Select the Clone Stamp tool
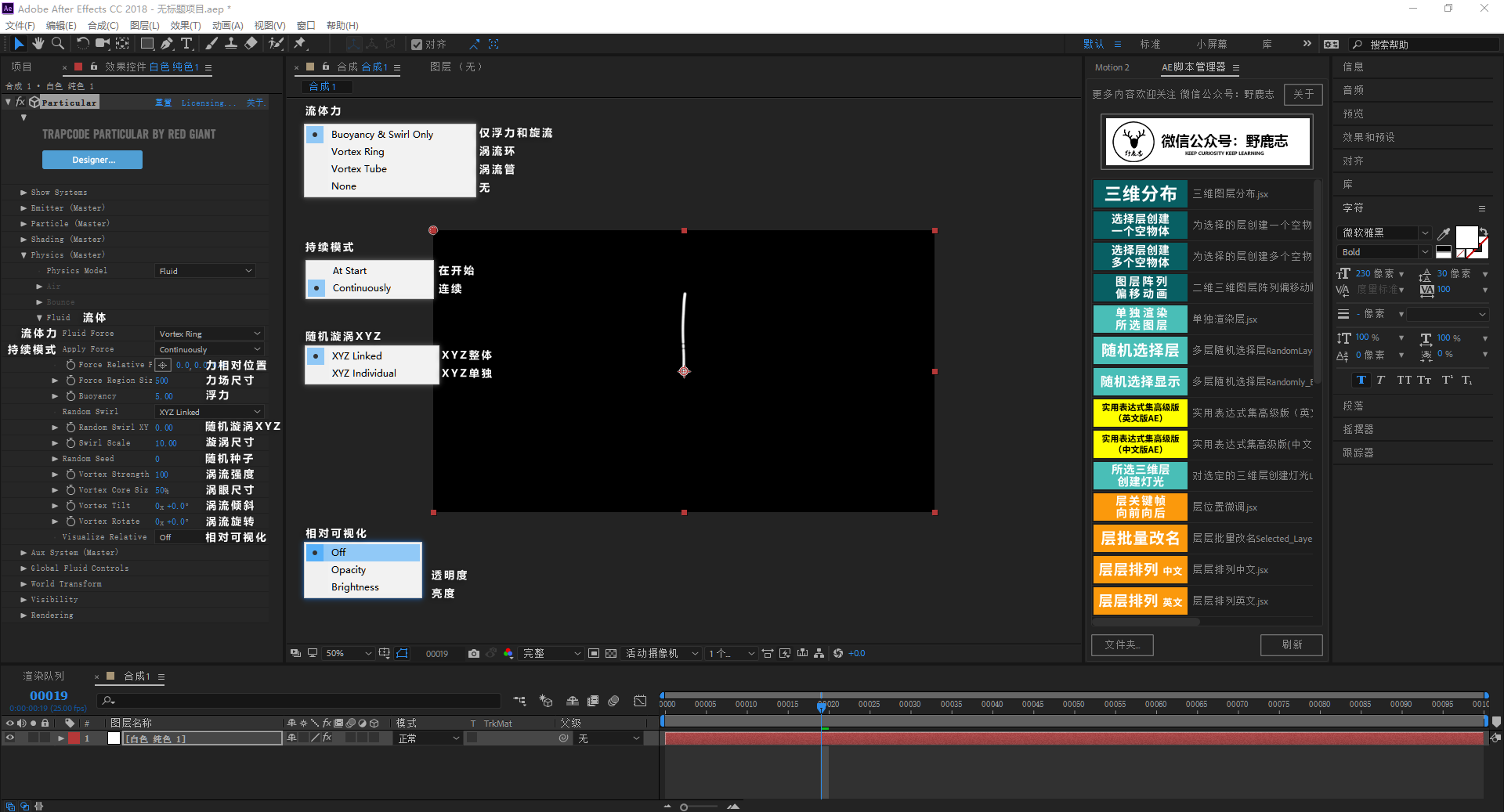Image resolution: width=1504 pixels, height=812 pixels. click(231, 44)
